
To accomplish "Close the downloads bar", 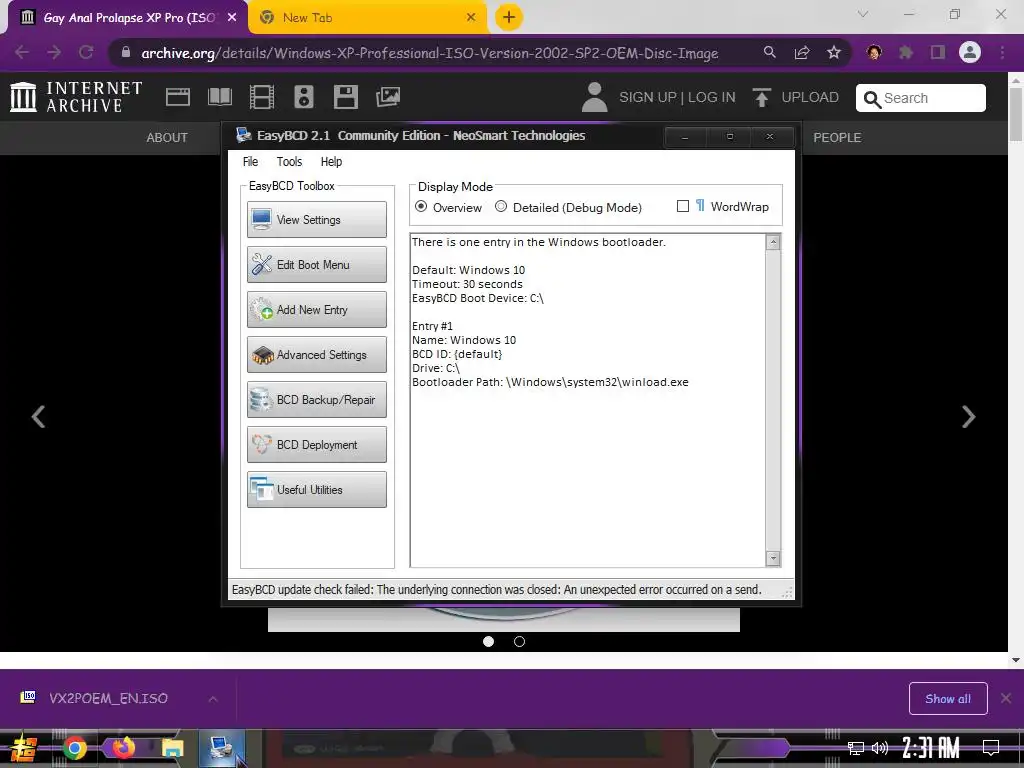I will coord(1006,699).
